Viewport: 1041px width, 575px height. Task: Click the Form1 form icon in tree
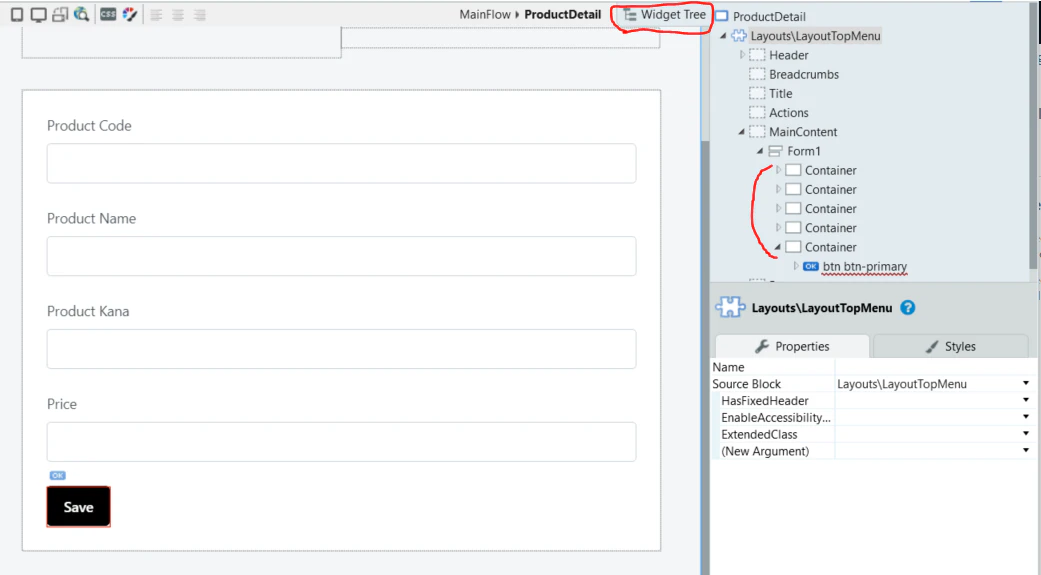(775, 151)
